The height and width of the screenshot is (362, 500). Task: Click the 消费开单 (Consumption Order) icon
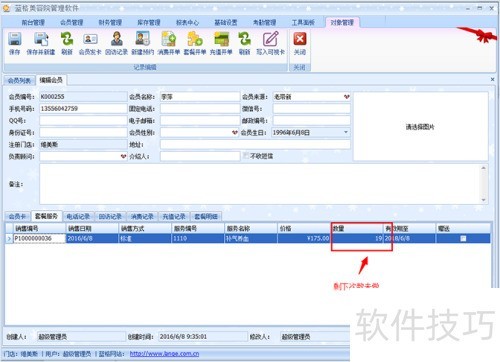pos(169,39)
